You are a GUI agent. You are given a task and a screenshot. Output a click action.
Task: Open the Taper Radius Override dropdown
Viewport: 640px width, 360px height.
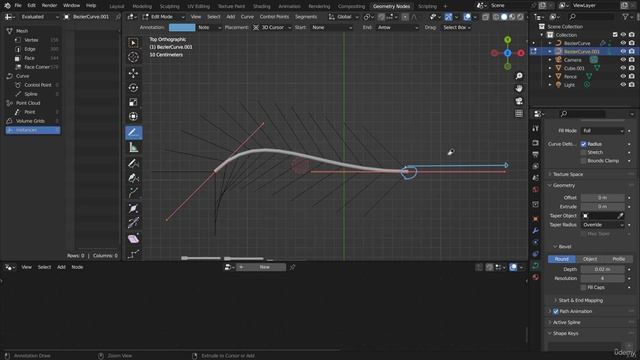pyautogui.click(x=602, y=225)
